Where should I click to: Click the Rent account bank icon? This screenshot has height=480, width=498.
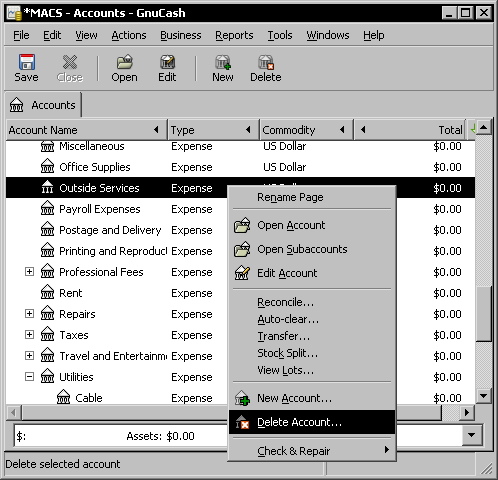coord(47,293)
